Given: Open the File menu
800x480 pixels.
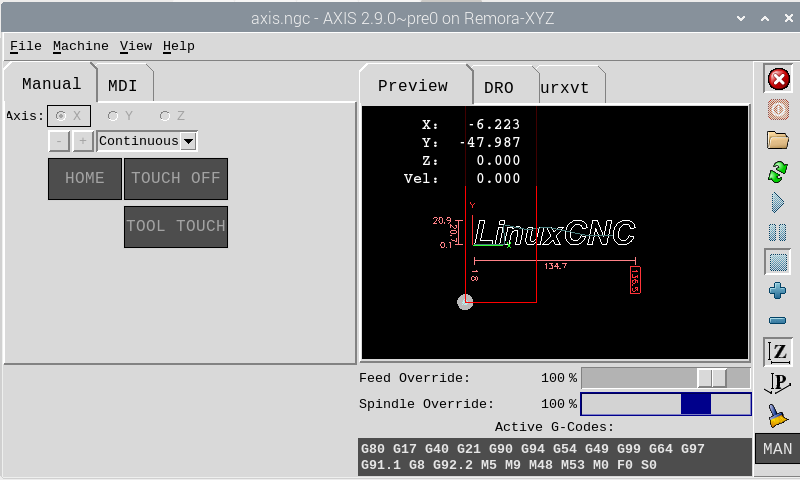Looking at the screenshot, I should [26, 46].
